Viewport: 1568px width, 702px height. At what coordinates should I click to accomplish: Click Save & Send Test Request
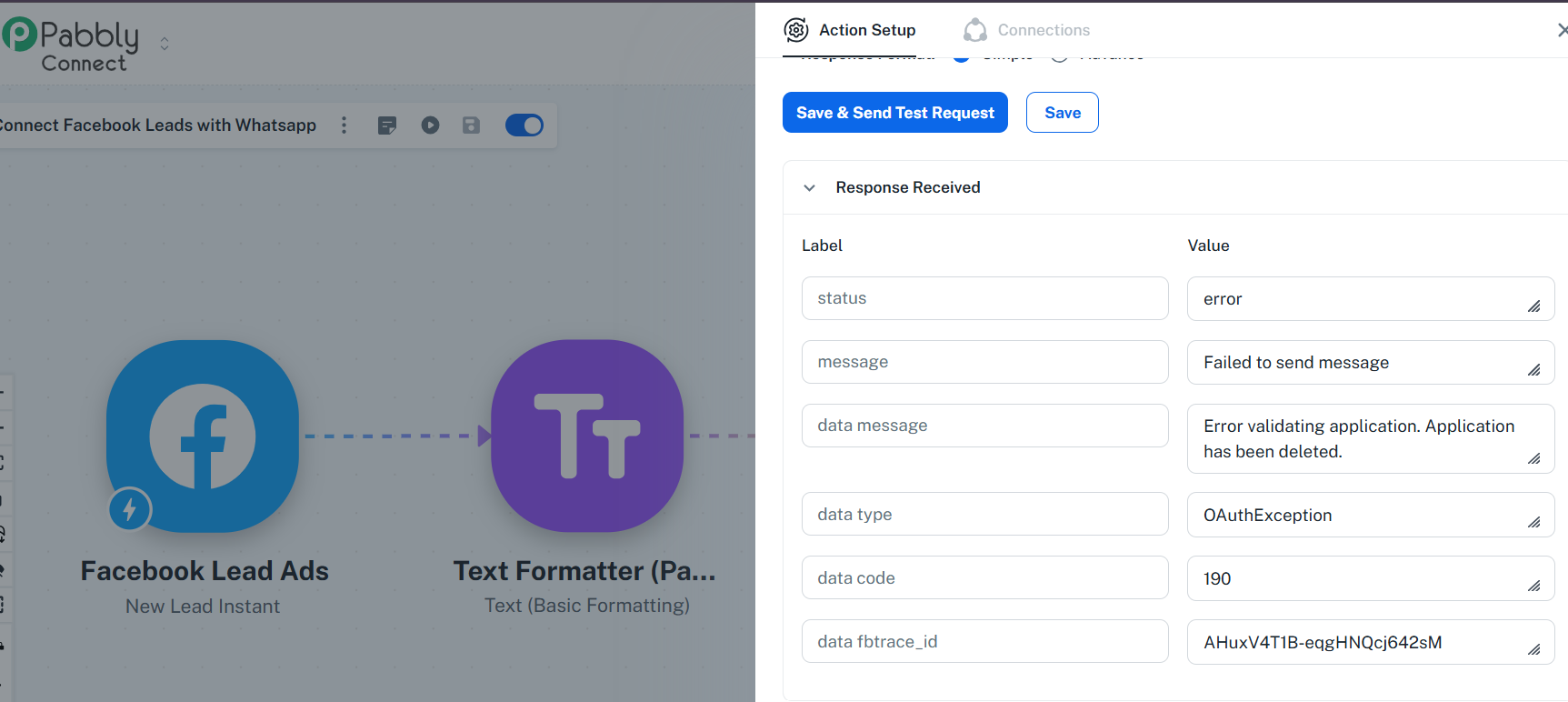[895, 113]
